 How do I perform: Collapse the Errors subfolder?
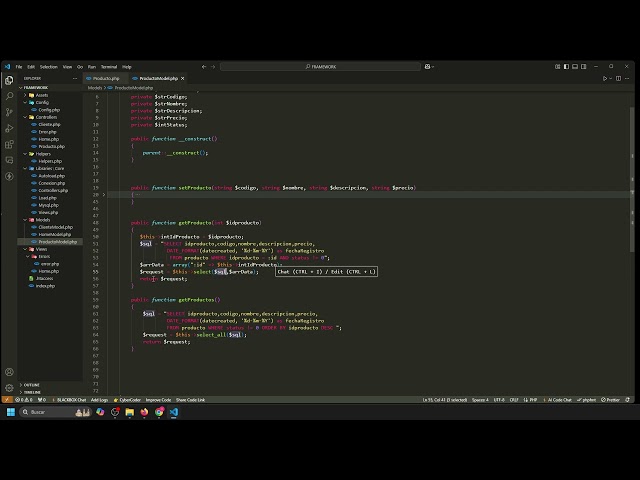click(x=28, y=257)
